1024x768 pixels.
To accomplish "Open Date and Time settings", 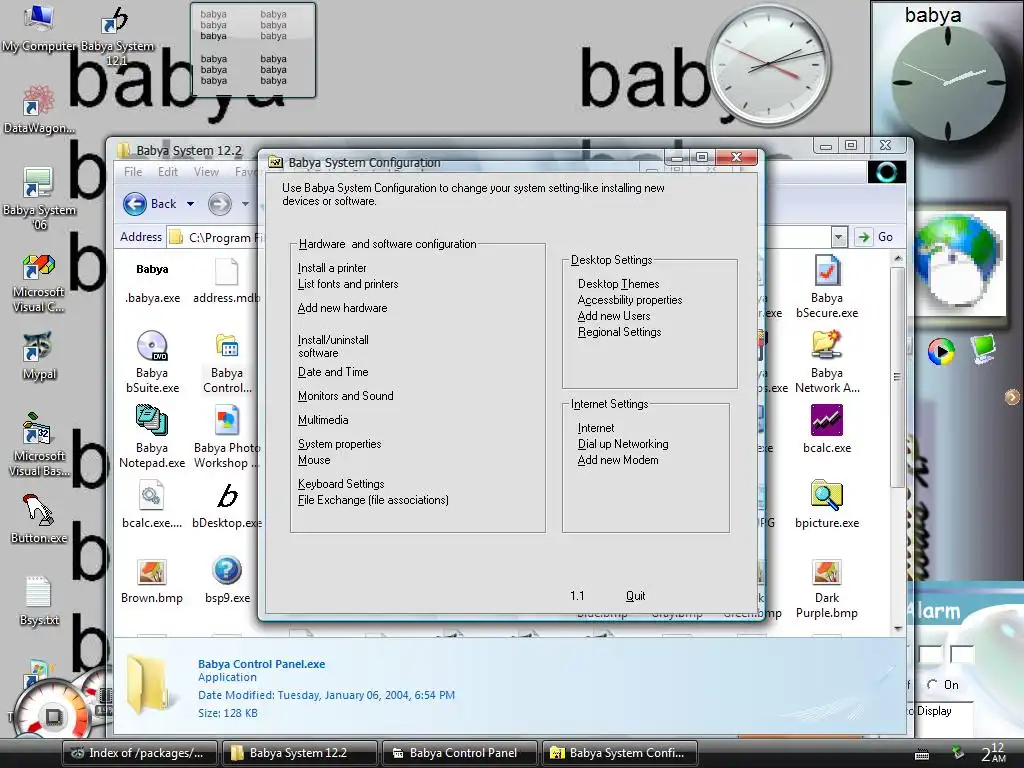I will click(333, 372).
